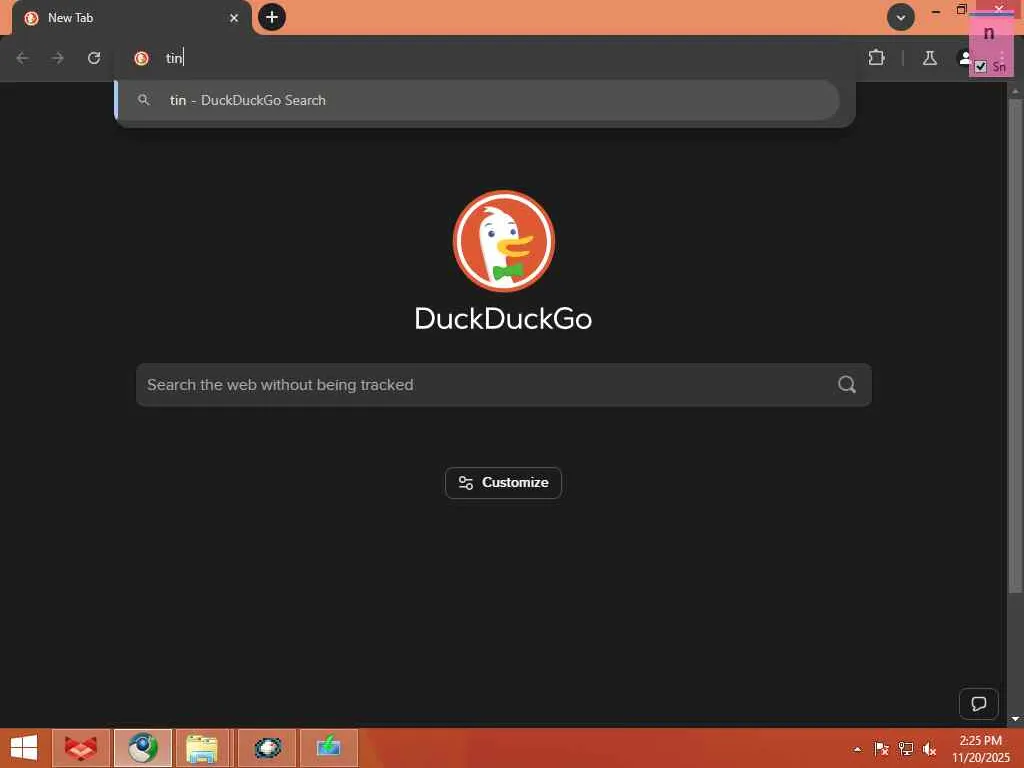Open the red fox app in taskbar
Viewport: 1024px width, 768px height.
click(x=80, y=748)
